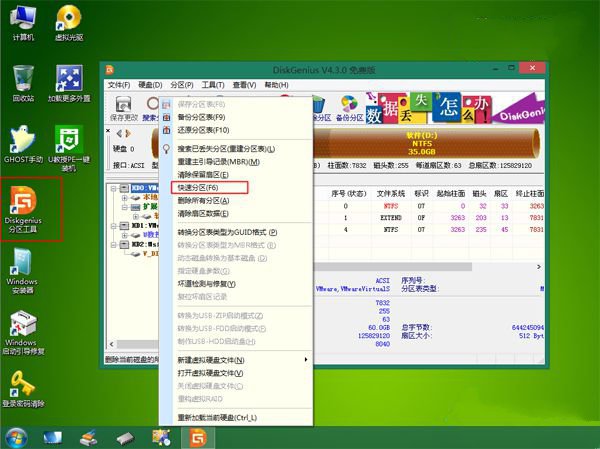Click the 标识 column header
This screenshot has width=600, height=449.
pyautogui.click(x=421, y=194)
